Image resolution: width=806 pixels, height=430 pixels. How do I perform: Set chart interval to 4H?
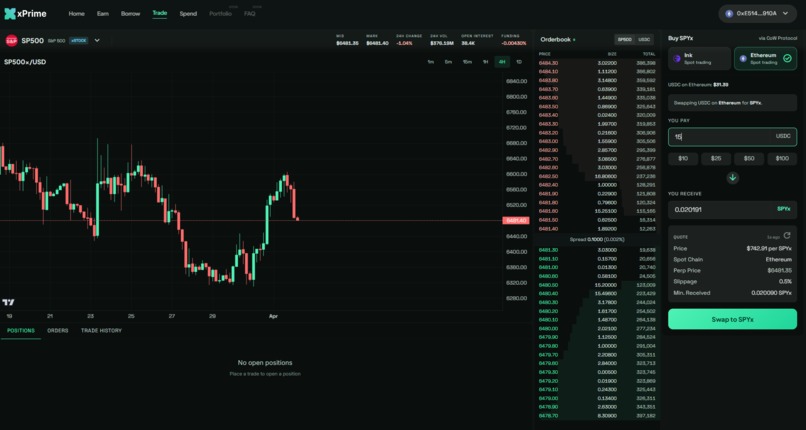click(x=502, y=62)
